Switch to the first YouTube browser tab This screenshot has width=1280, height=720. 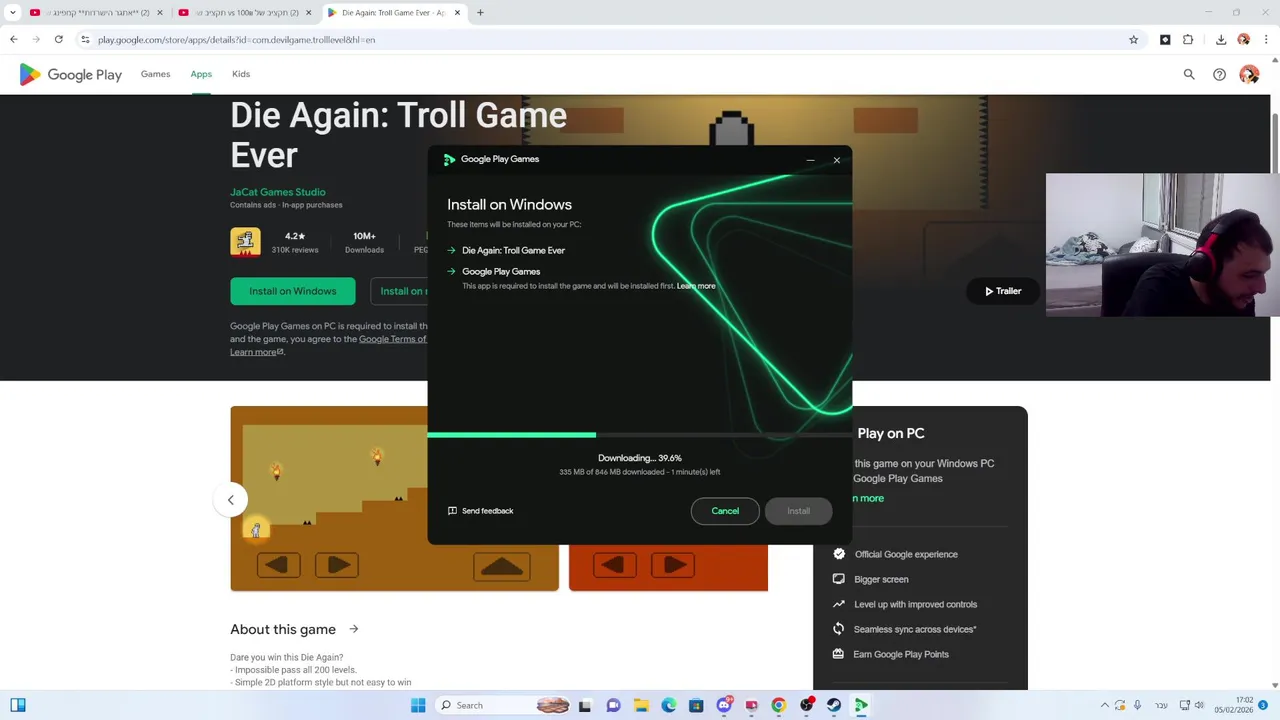click(96, 13)
